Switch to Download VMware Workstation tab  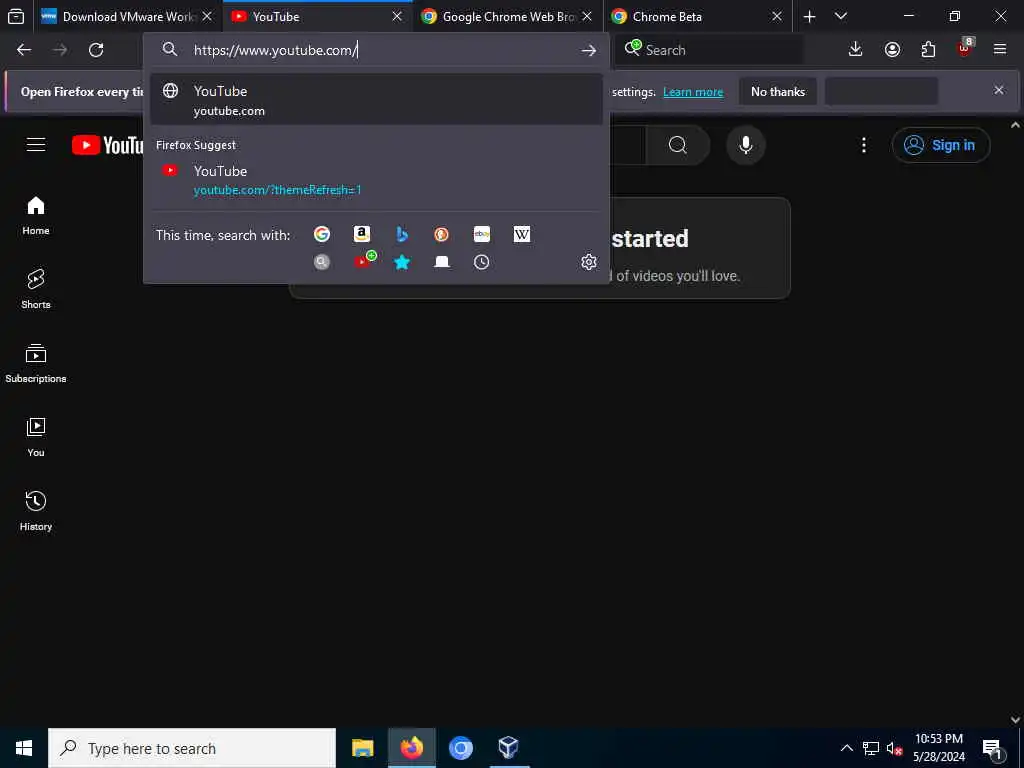(x=127, y=17)
